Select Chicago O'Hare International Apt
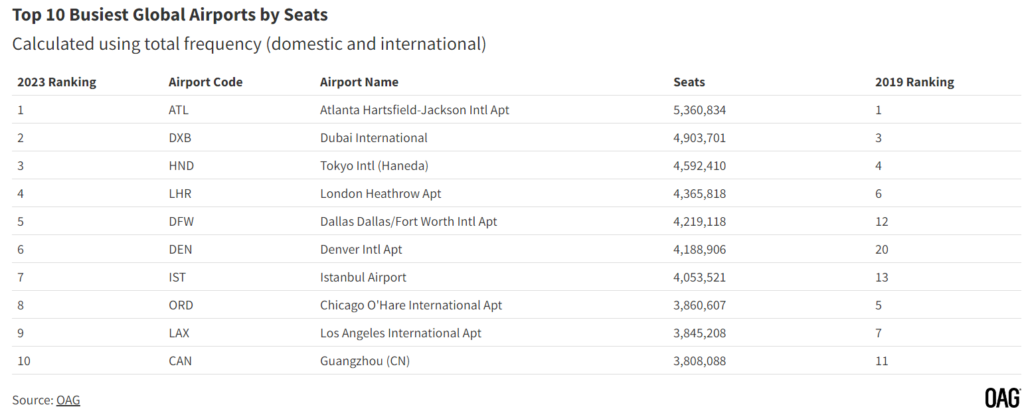The image size is (1024, 415). pos(411,305)
